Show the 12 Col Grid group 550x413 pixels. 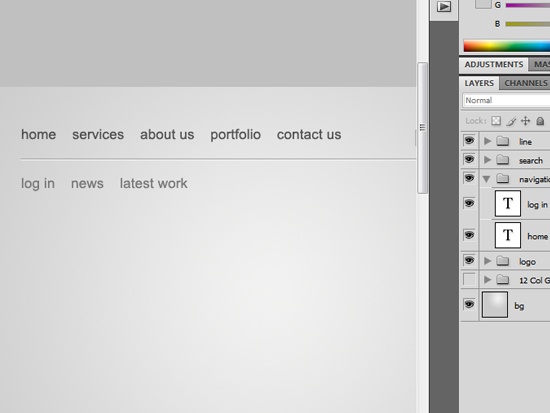click(469, 279)
